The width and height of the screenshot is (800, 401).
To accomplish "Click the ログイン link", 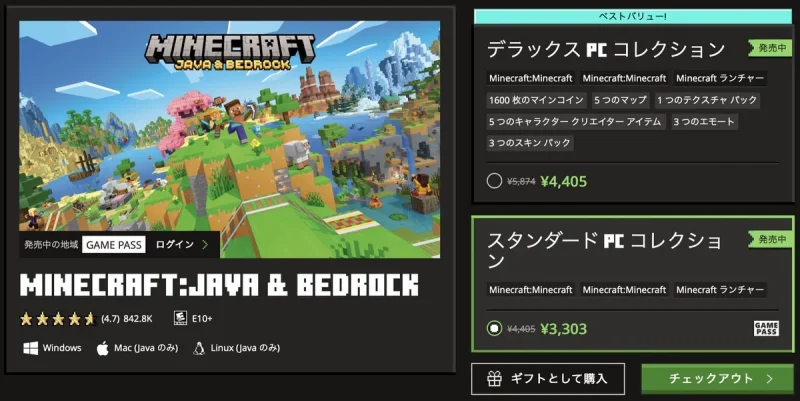I will (174, 244).
